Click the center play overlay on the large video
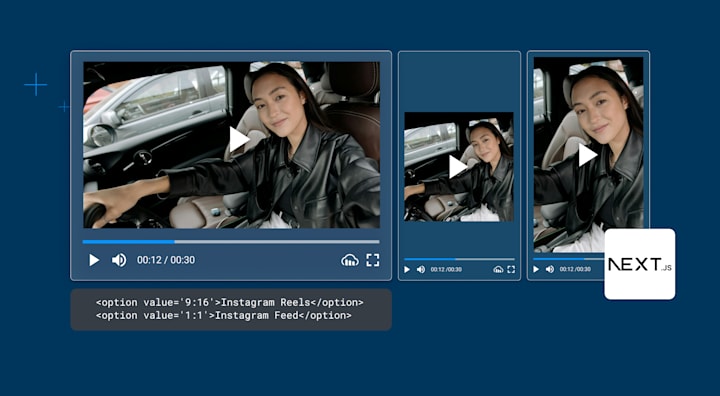 (239, 139)
